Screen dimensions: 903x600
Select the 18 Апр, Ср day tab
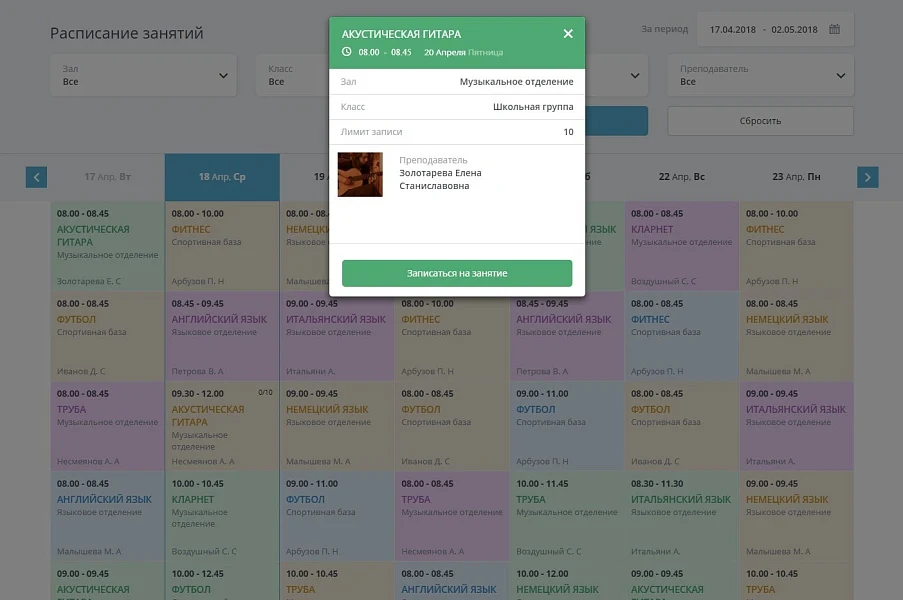coord(222,177)
